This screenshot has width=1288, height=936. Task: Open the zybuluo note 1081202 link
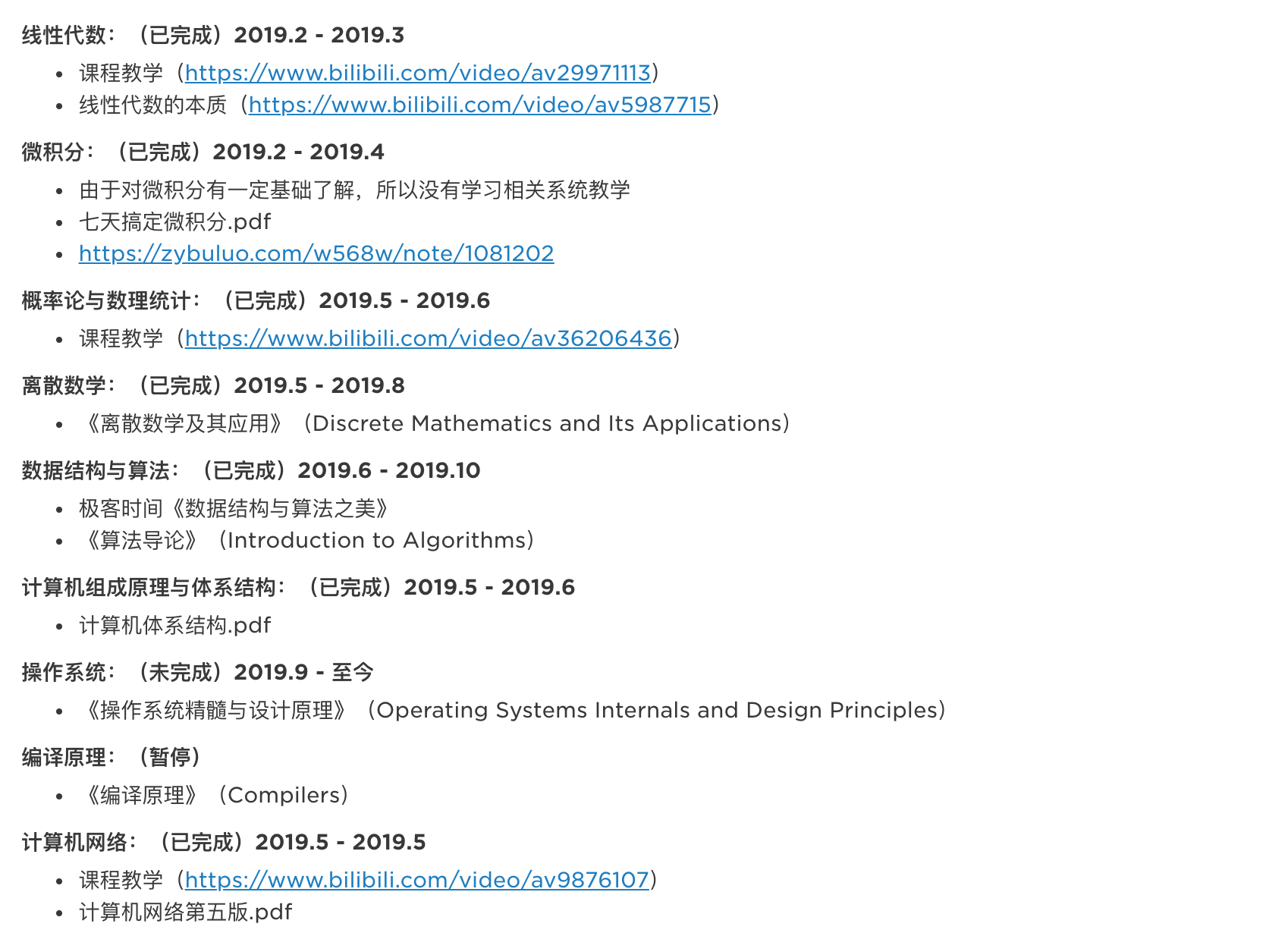pos(316,253)
